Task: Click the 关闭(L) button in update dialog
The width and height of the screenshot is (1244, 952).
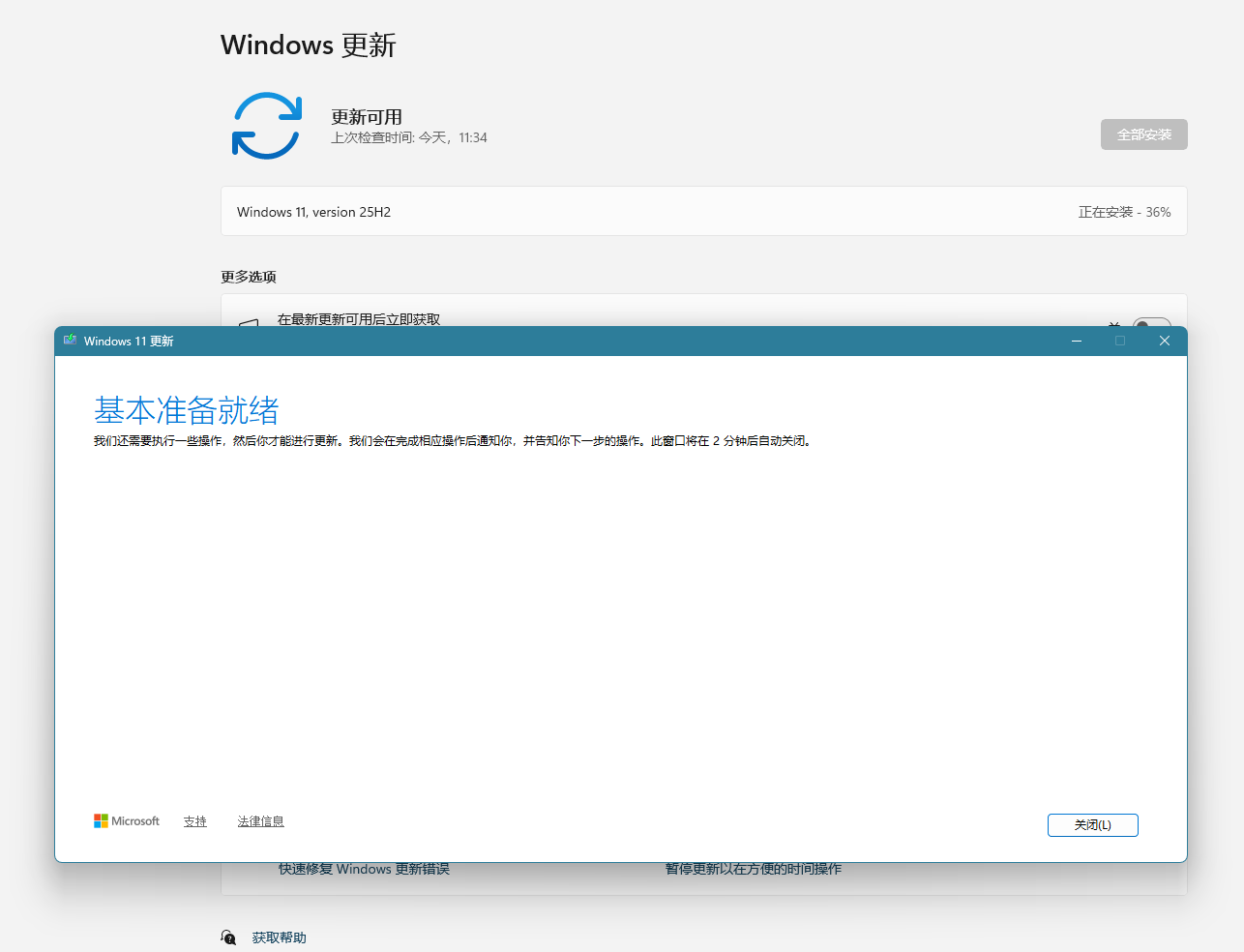Action: point(1092,824)
